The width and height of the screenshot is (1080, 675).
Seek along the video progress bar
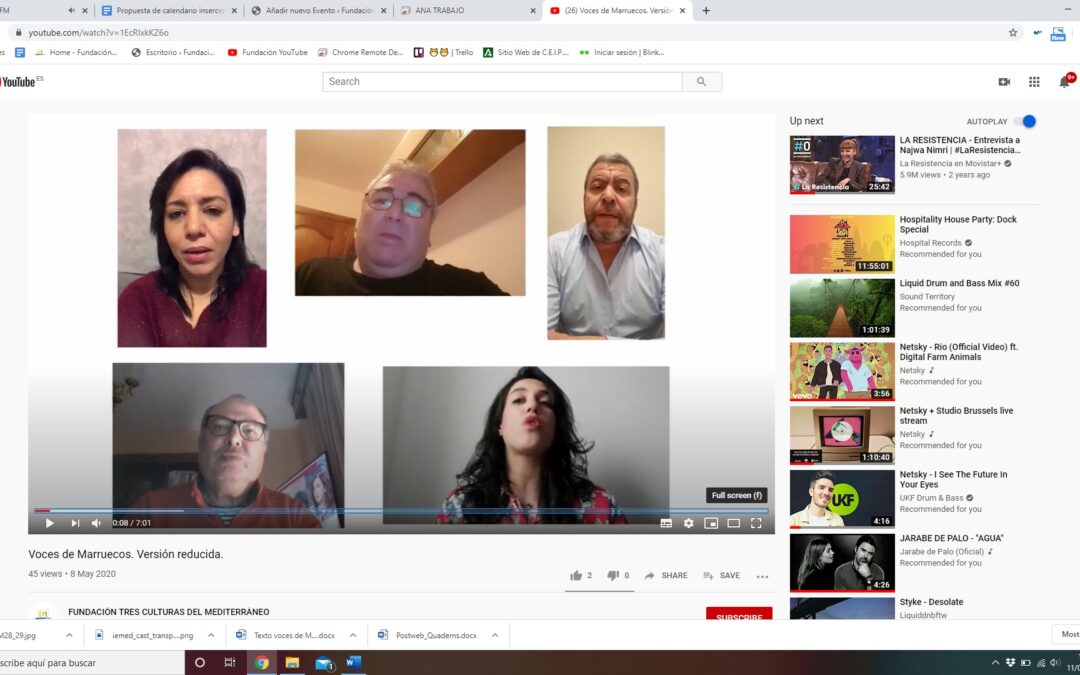(401, 510)
